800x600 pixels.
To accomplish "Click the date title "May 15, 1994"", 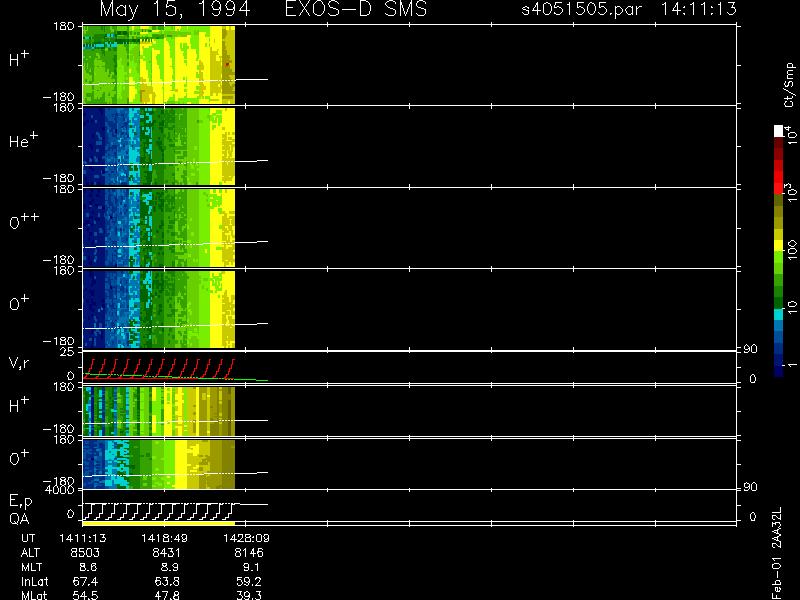I will click(175, 9).
